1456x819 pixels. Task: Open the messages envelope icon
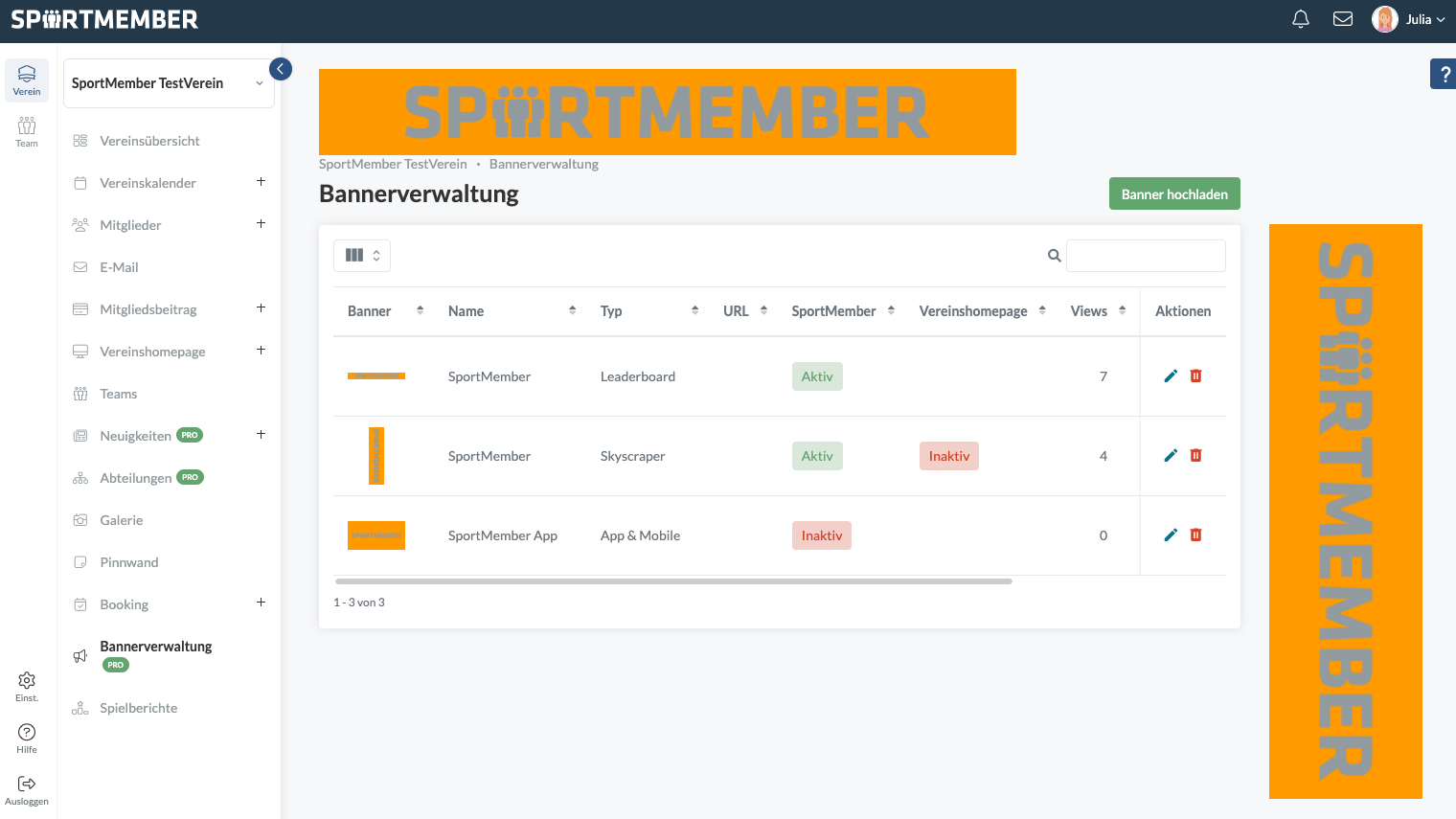(1342, 19)
